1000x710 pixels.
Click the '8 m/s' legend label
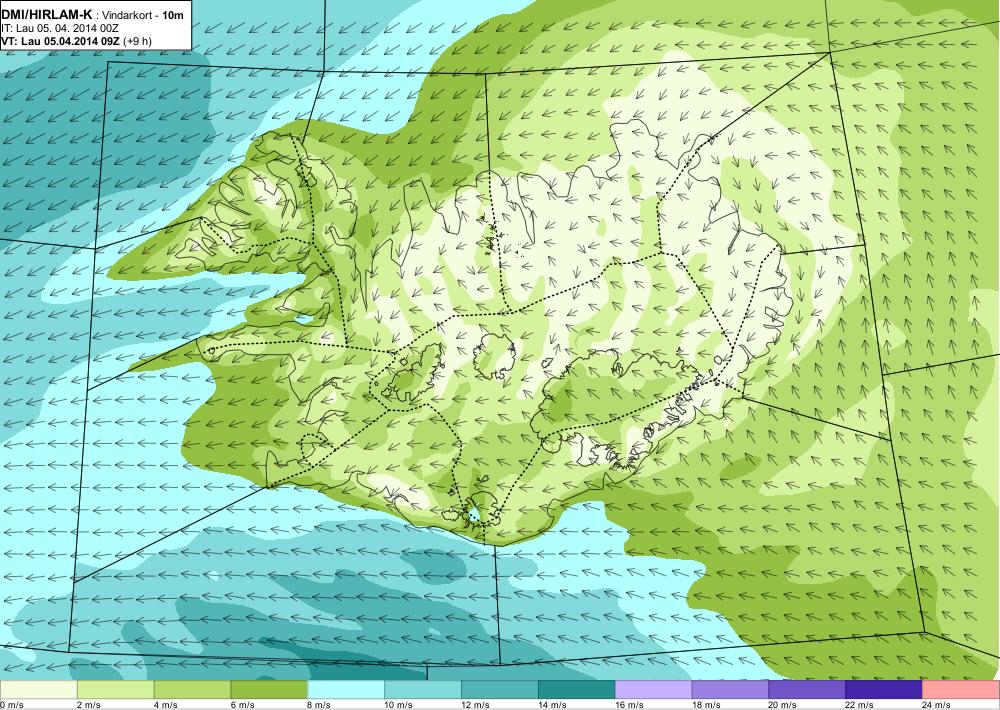pos(320,705)
